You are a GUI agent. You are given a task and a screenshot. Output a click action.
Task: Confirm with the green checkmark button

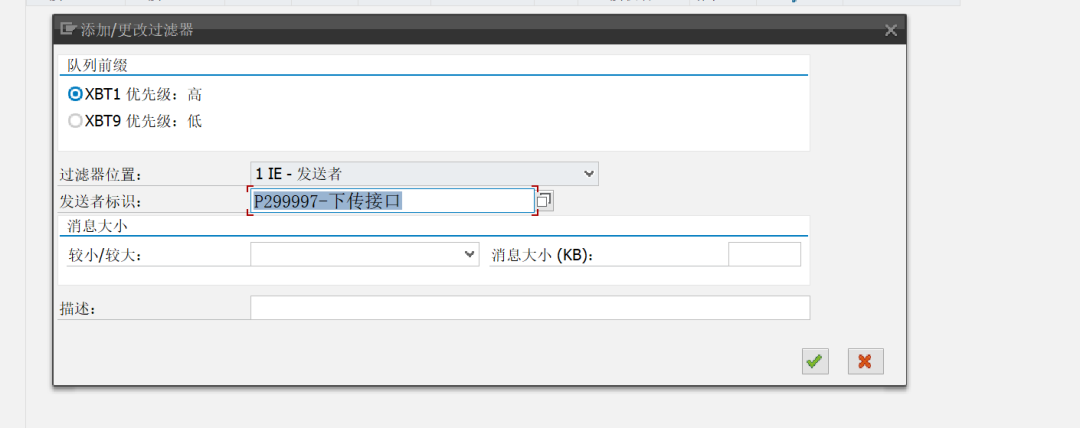[815, 361]
